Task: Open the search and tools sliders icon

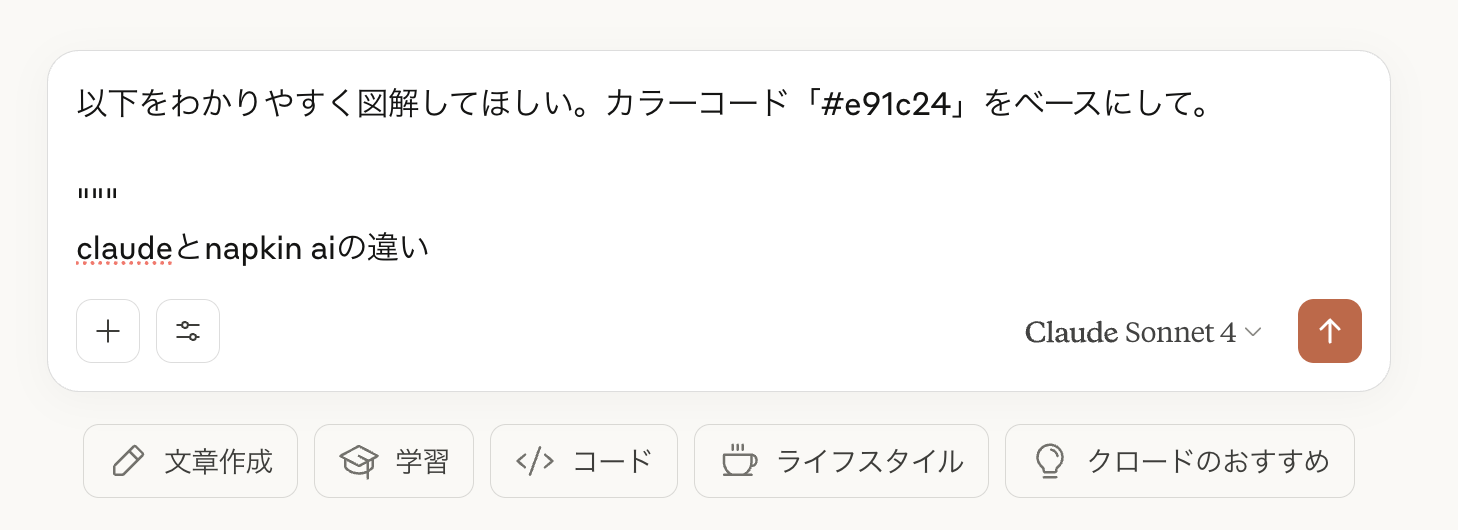Action: (x=188, y=331)
